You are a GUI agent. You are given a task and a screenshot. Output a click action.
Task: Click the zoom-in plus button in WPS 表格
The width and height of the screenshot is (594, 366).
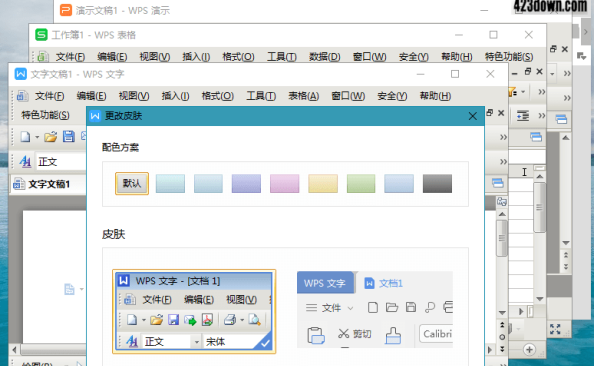pyautogui.click(x=529, y=349)
